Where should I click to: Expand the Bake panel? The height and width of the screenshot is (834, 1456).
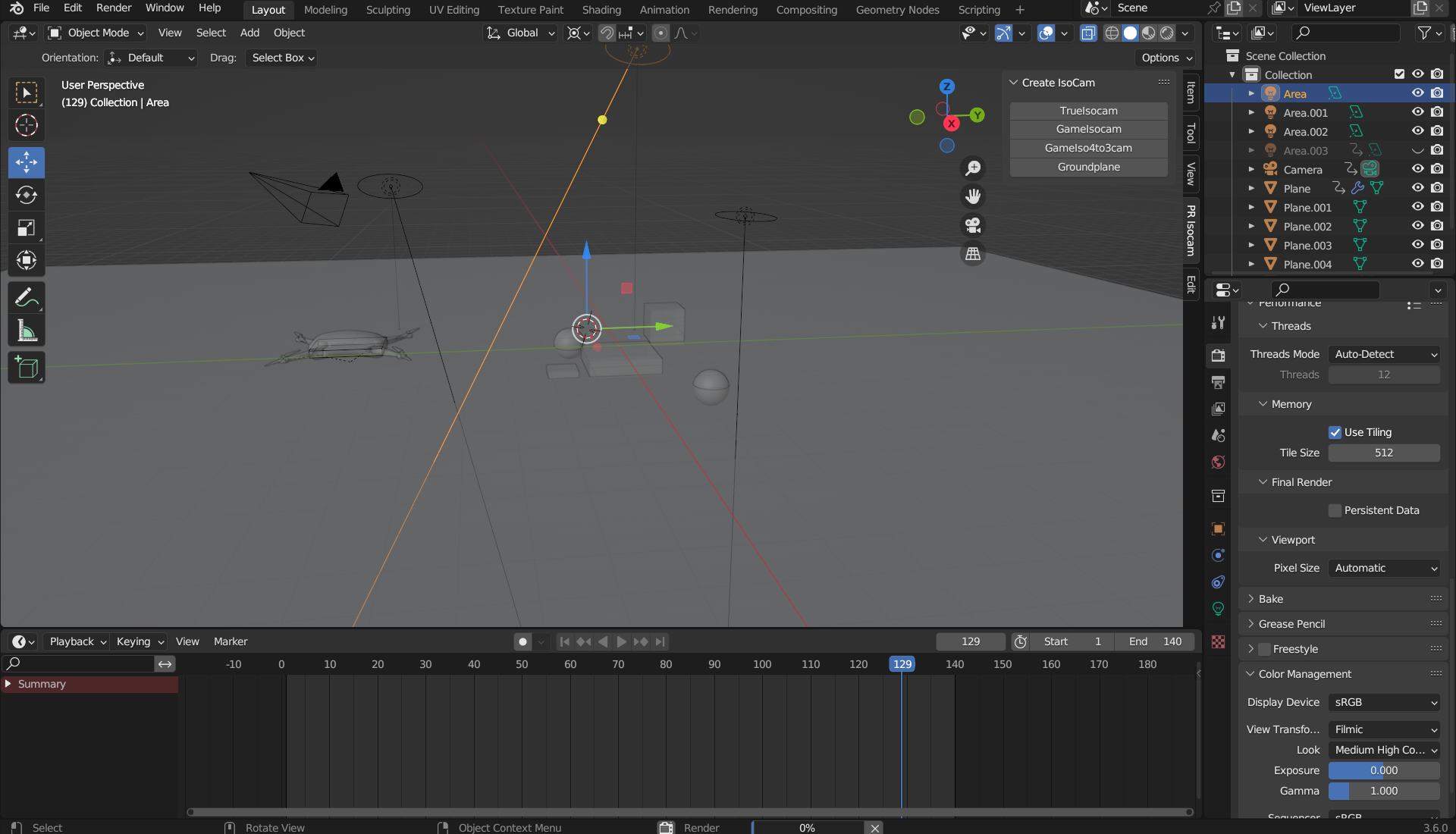click(1271, 599)
